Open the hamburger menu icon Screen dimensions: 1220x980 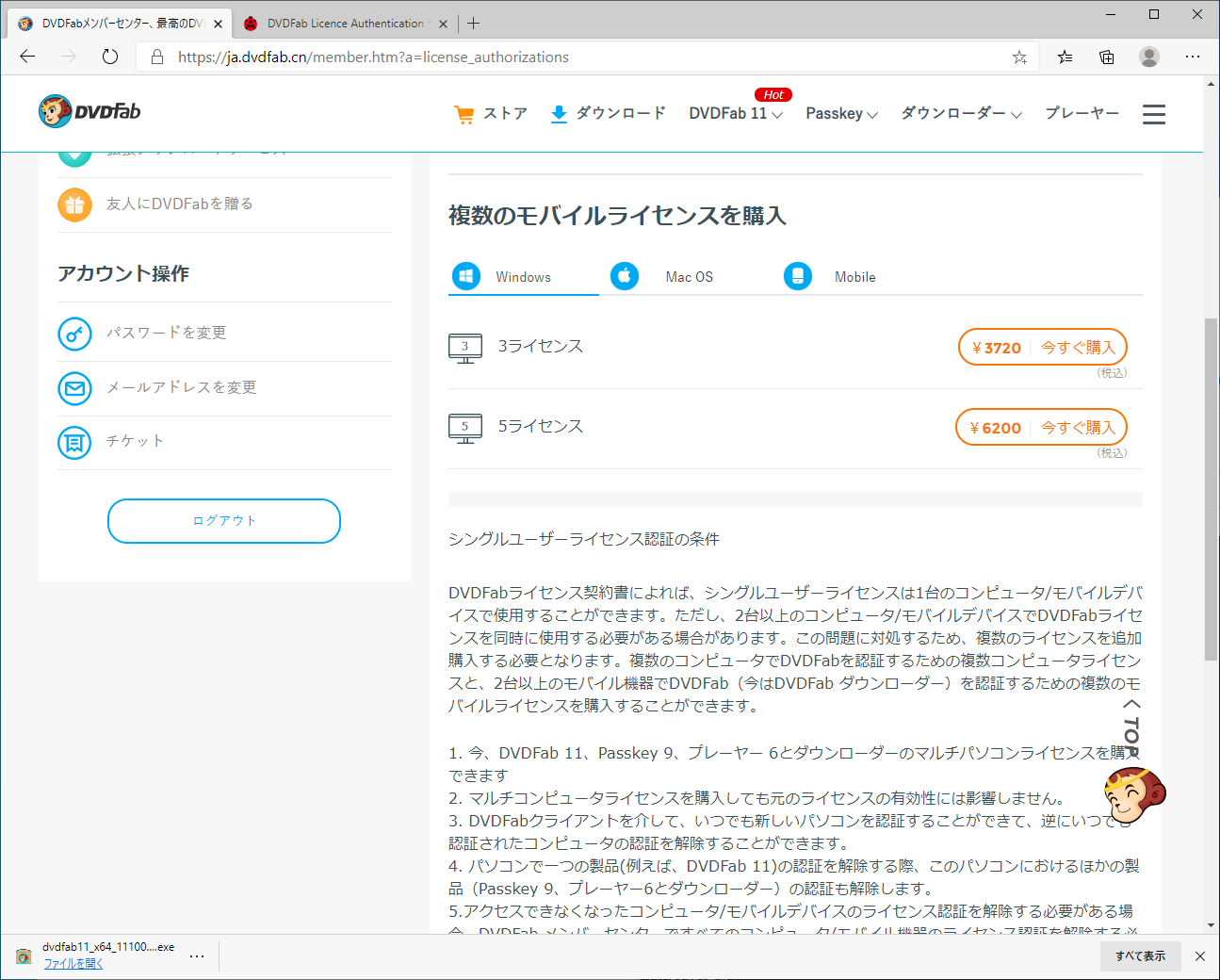pos(1154,114)
